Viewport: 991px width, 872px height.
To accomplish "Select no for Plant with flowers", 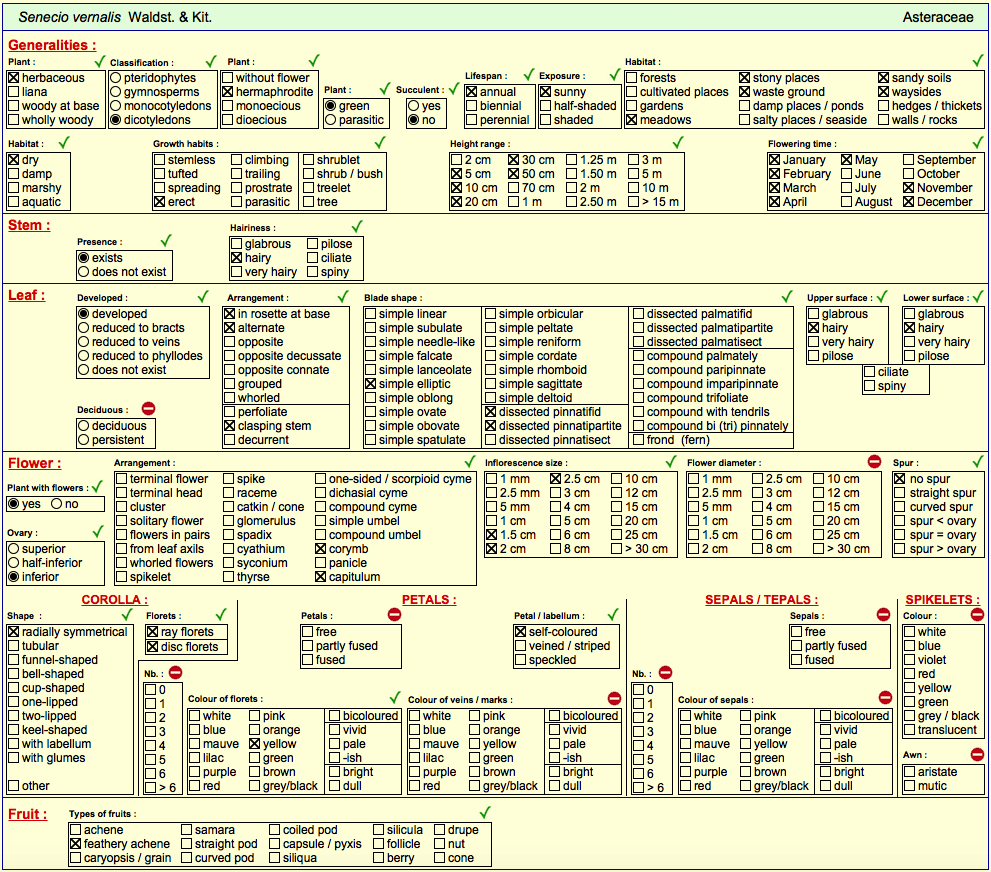I will coord(57,504).
